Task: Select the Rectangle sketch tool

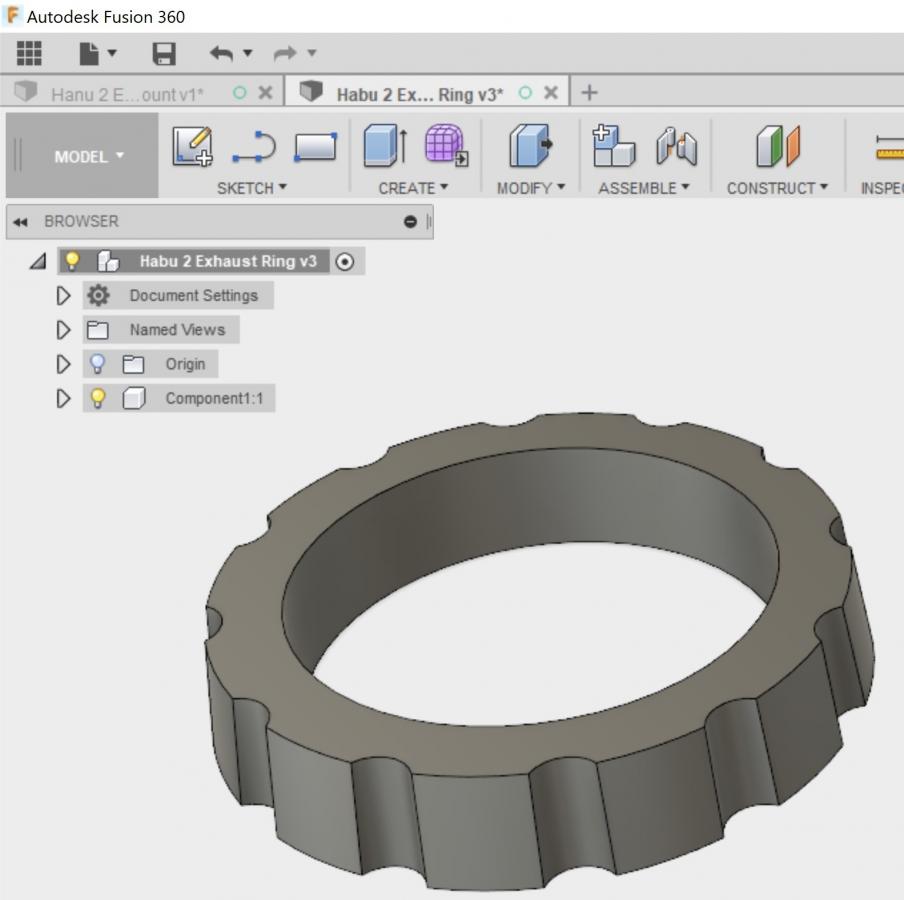Action: pyautogui.click(x=315, y=147)
